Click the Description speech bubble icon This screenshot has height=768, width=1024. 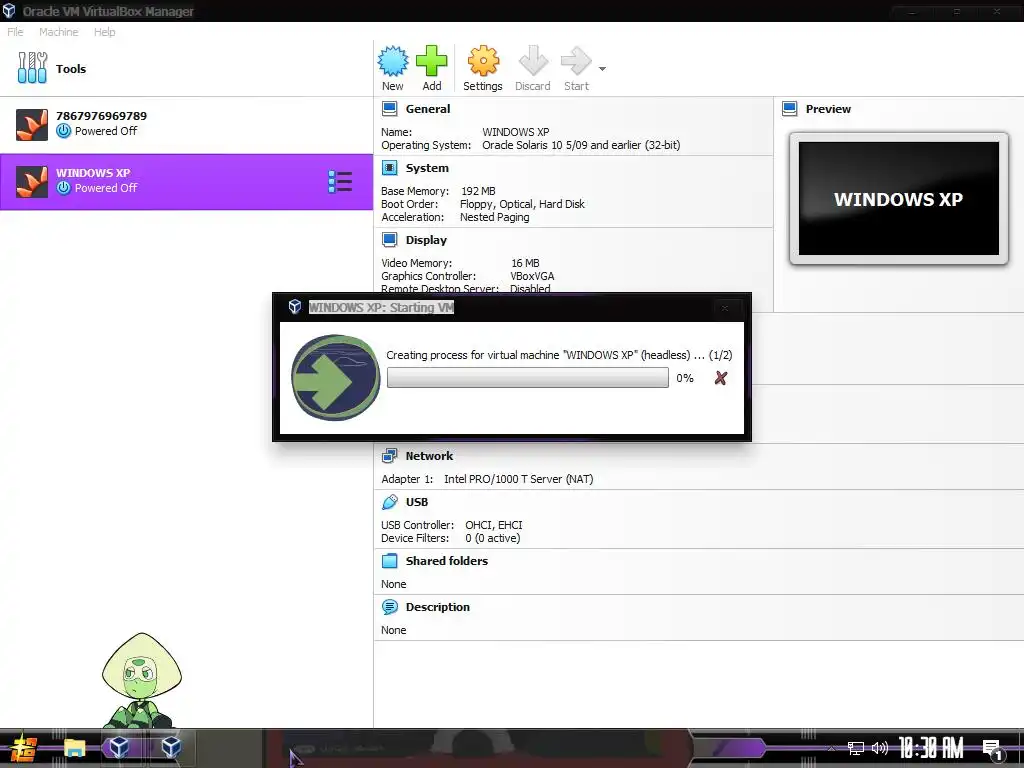coord(389,607)
